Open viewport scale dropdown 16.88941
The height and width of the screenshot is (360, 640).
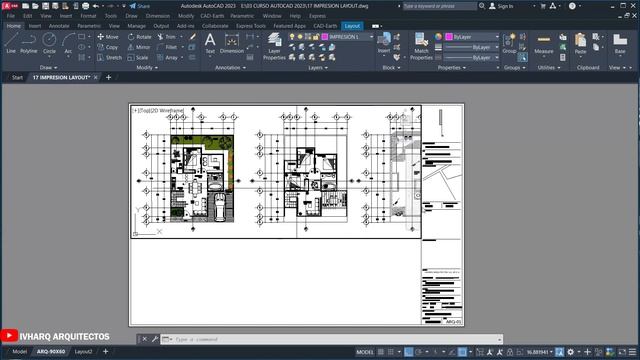pyautogui.click(x=540, y=352)
